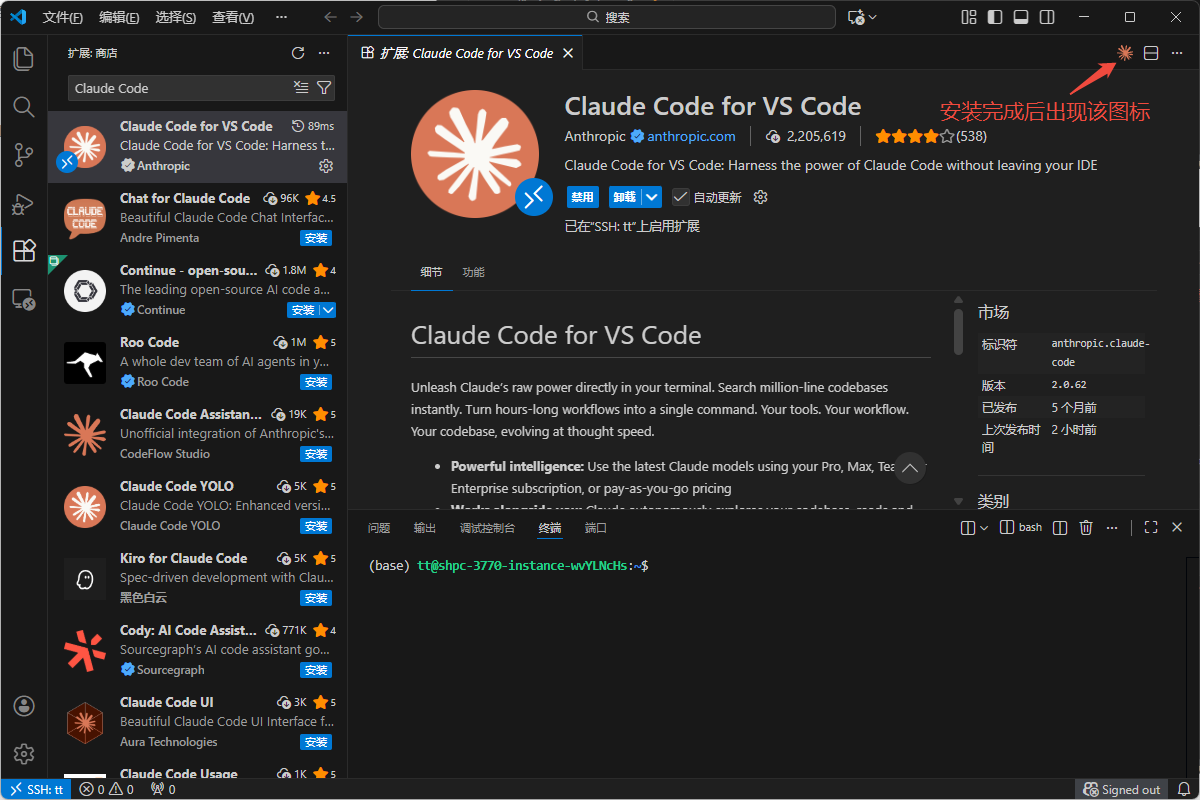1200x800 pixels.
Task: Open the Run and Debug view
Action: [23, 203]
